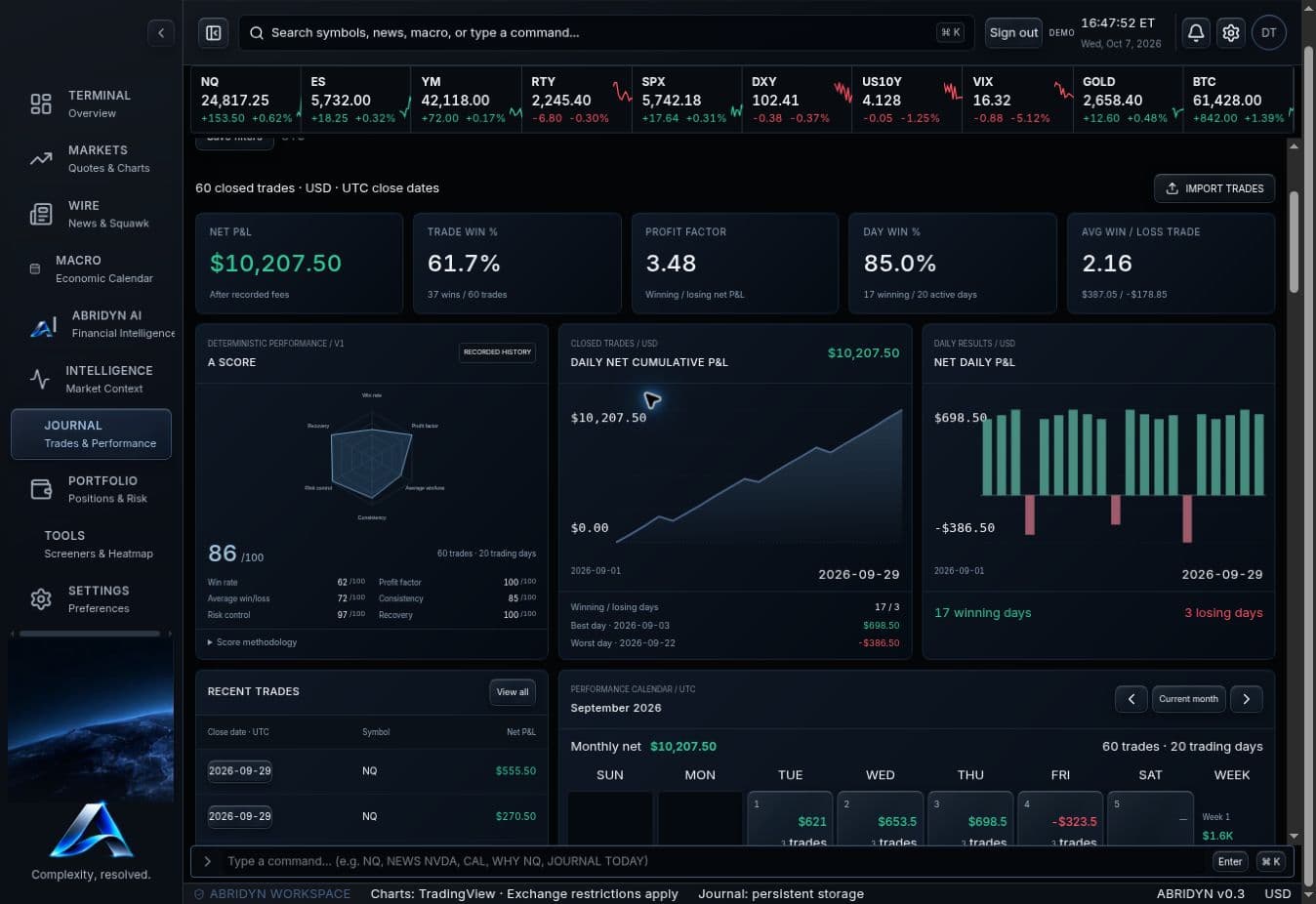1316x904 pixels.
Task: Open Intelligence Market Context
Action: [x=91, y=380]
